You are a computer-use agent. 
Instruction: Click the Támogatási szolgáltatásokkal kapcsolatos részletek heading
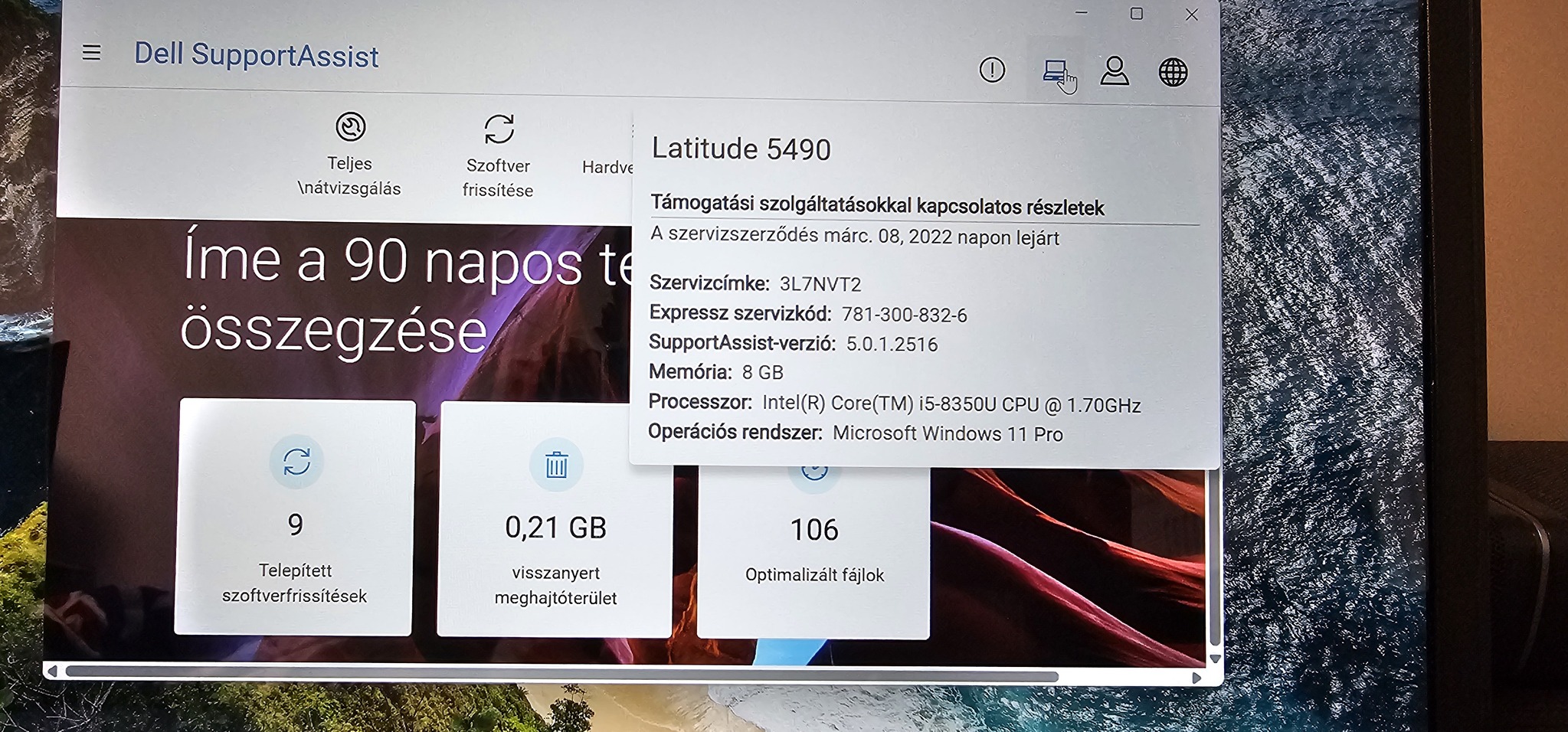(x=877, y=205)
